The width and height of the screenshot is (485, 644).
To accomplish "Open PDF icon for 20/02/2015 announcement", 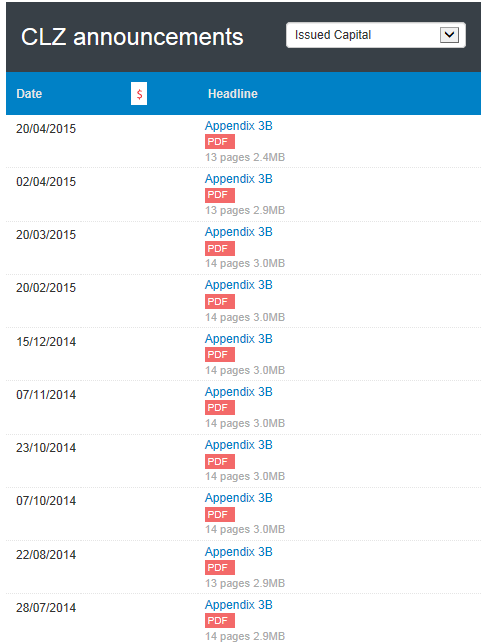I will coord(220,301).
